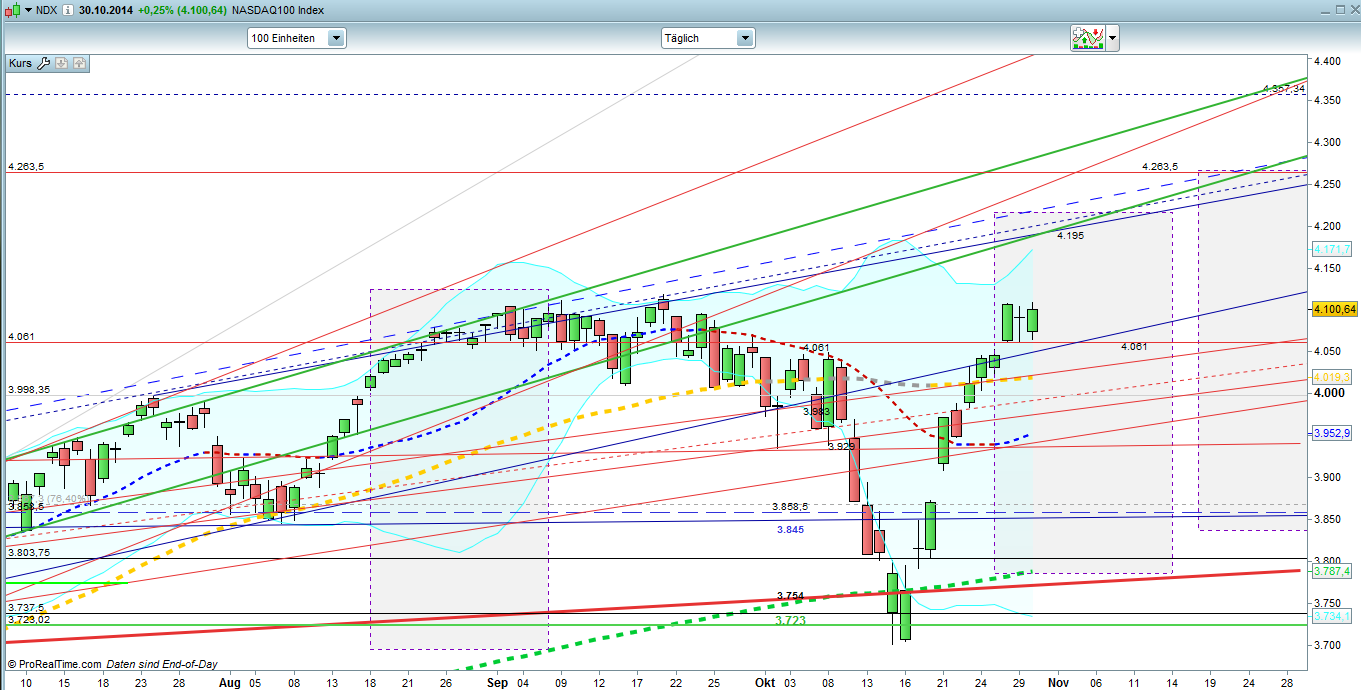Click the +0,25% change value

tap(157, 9)
